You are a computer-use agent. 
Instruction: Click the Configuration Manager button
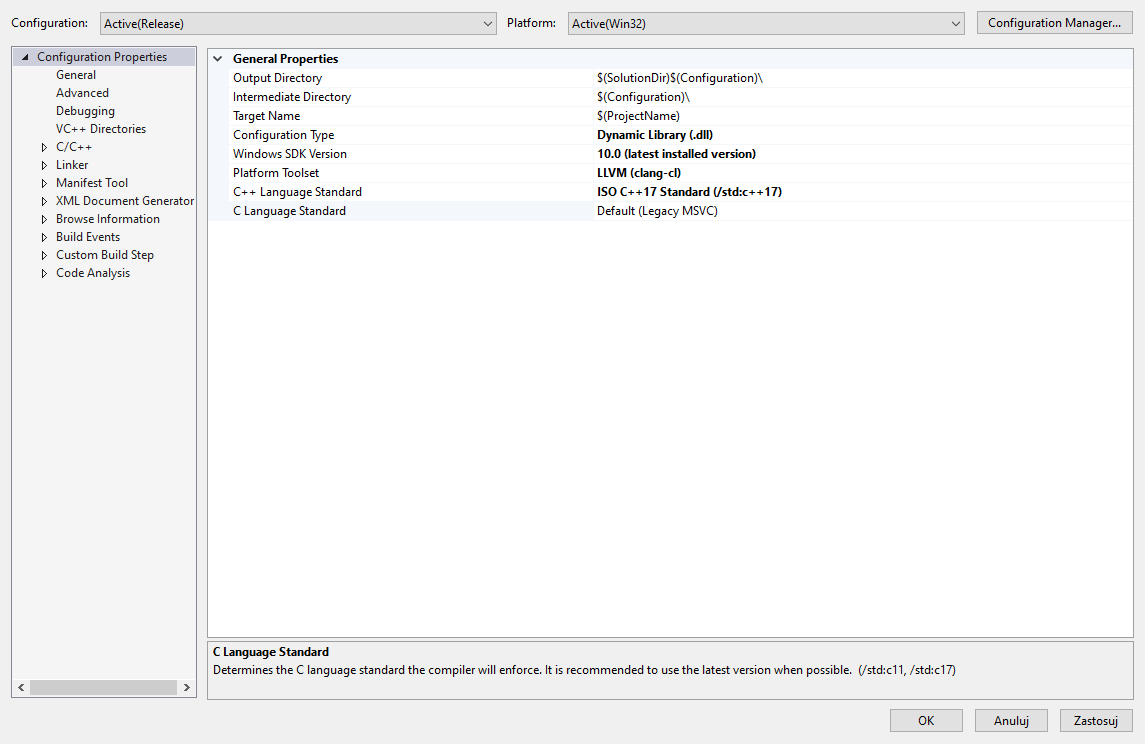[x=1053, y=23]
